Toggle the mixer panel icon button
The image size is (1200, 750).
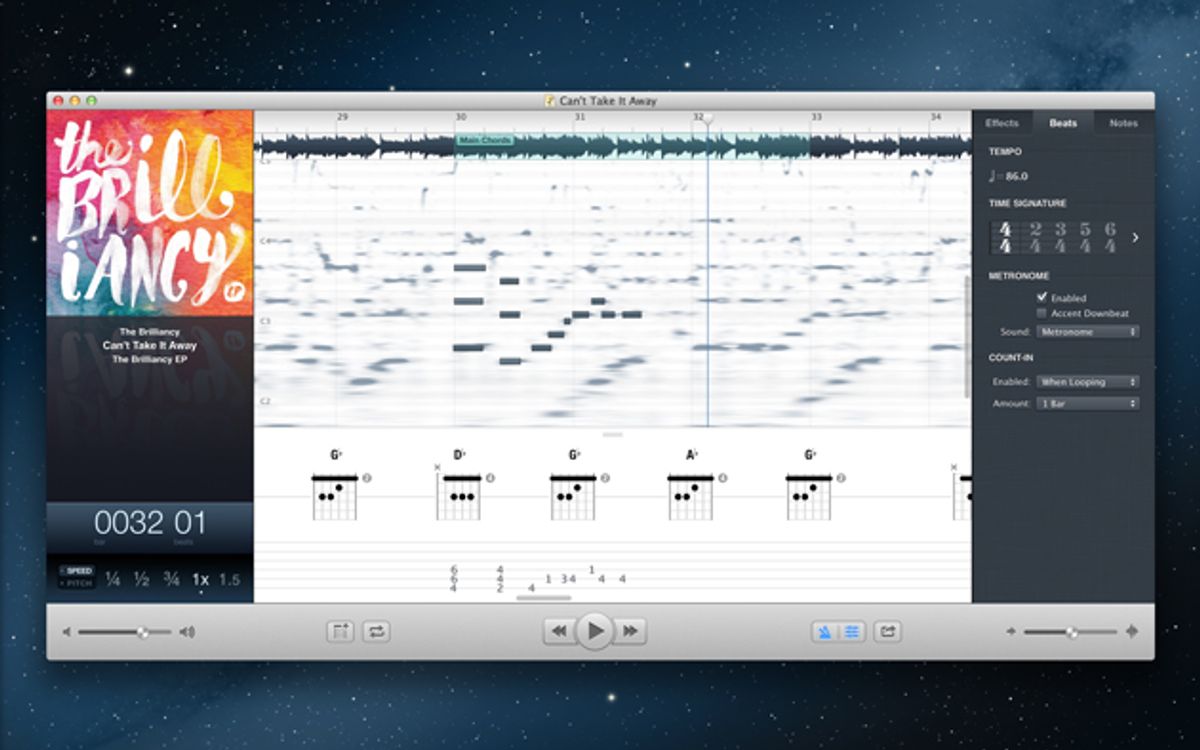[x=852, y=631]
